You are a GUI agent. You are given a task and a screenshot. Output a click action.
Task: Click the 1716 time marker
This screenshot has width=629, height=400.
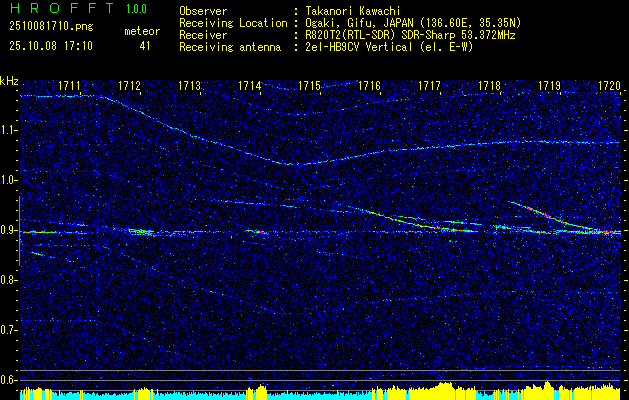[x=369, y=85]
